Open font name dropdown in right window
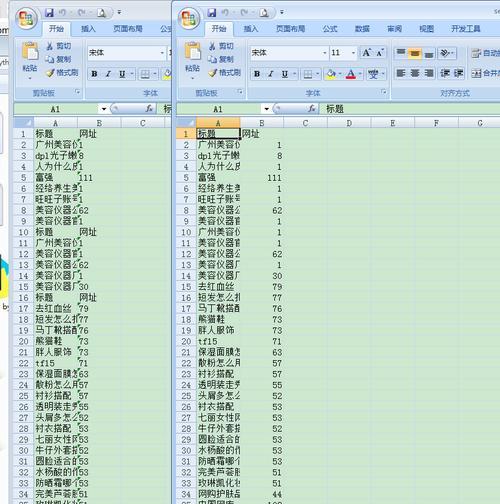The width and height of the screenshot is (500, 504). pyautogui.click(x=325, y=53)
